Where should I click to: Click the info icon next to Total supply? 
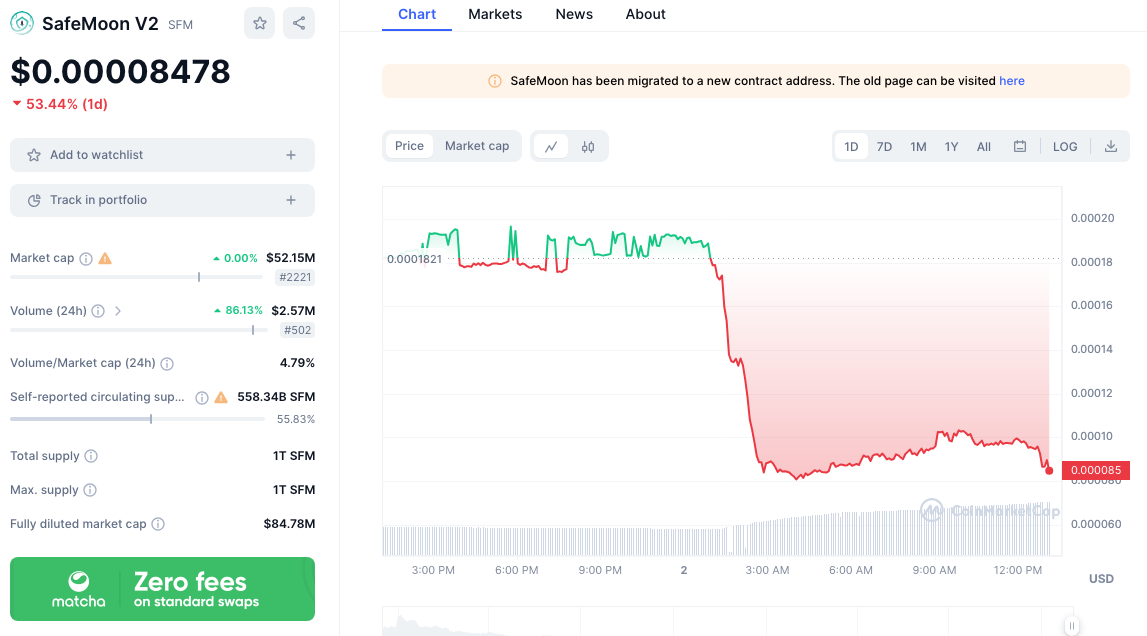pos(91,456)
